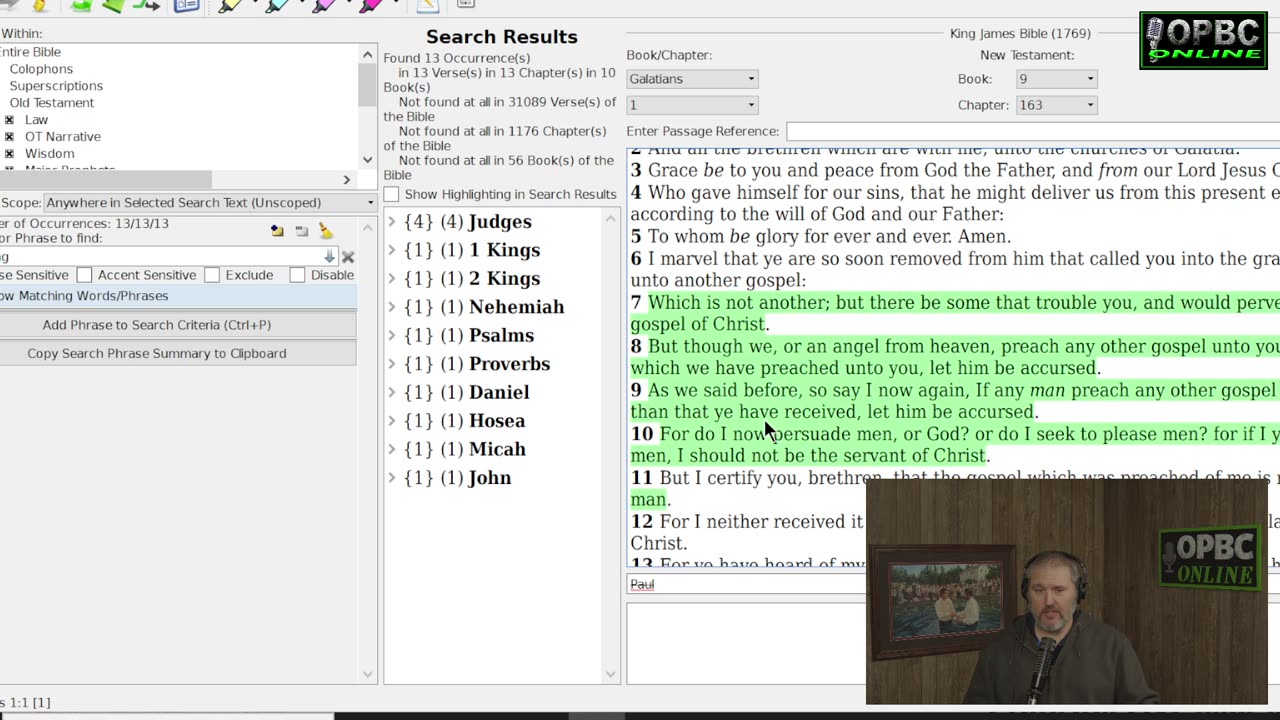Expand the Judges search results
1280x720 pixels.
(x=392, y=222)
